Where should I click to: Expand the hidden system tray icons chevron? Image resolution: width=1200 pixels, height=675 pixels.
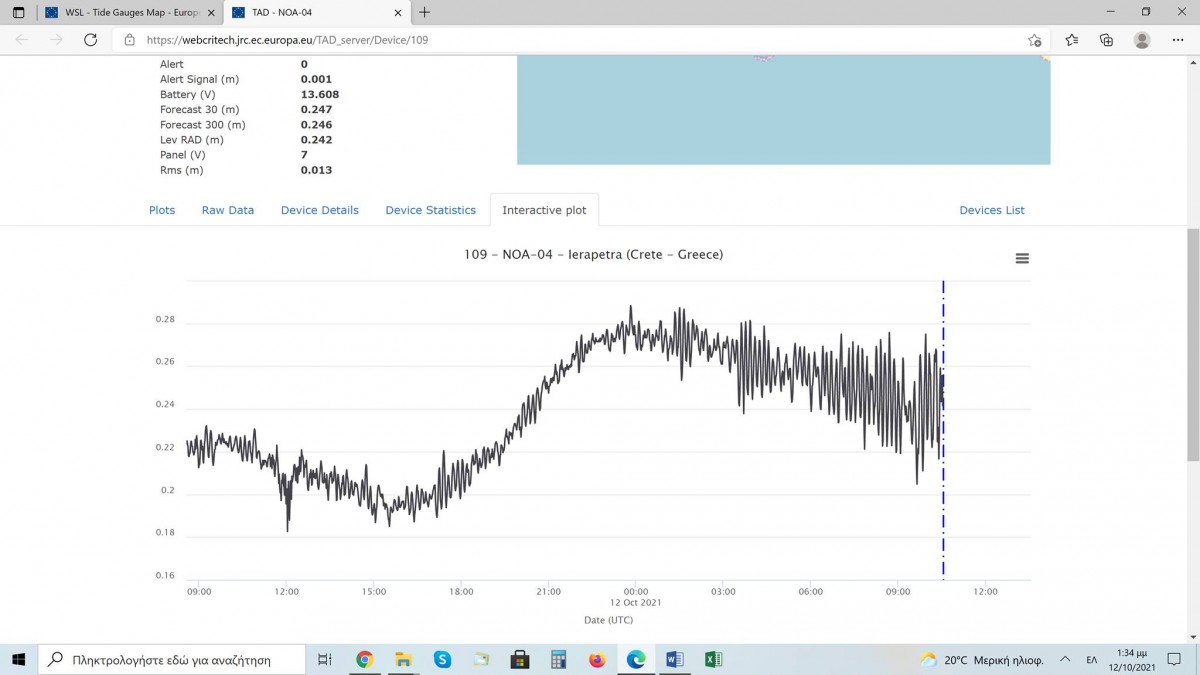point(1064,660)
